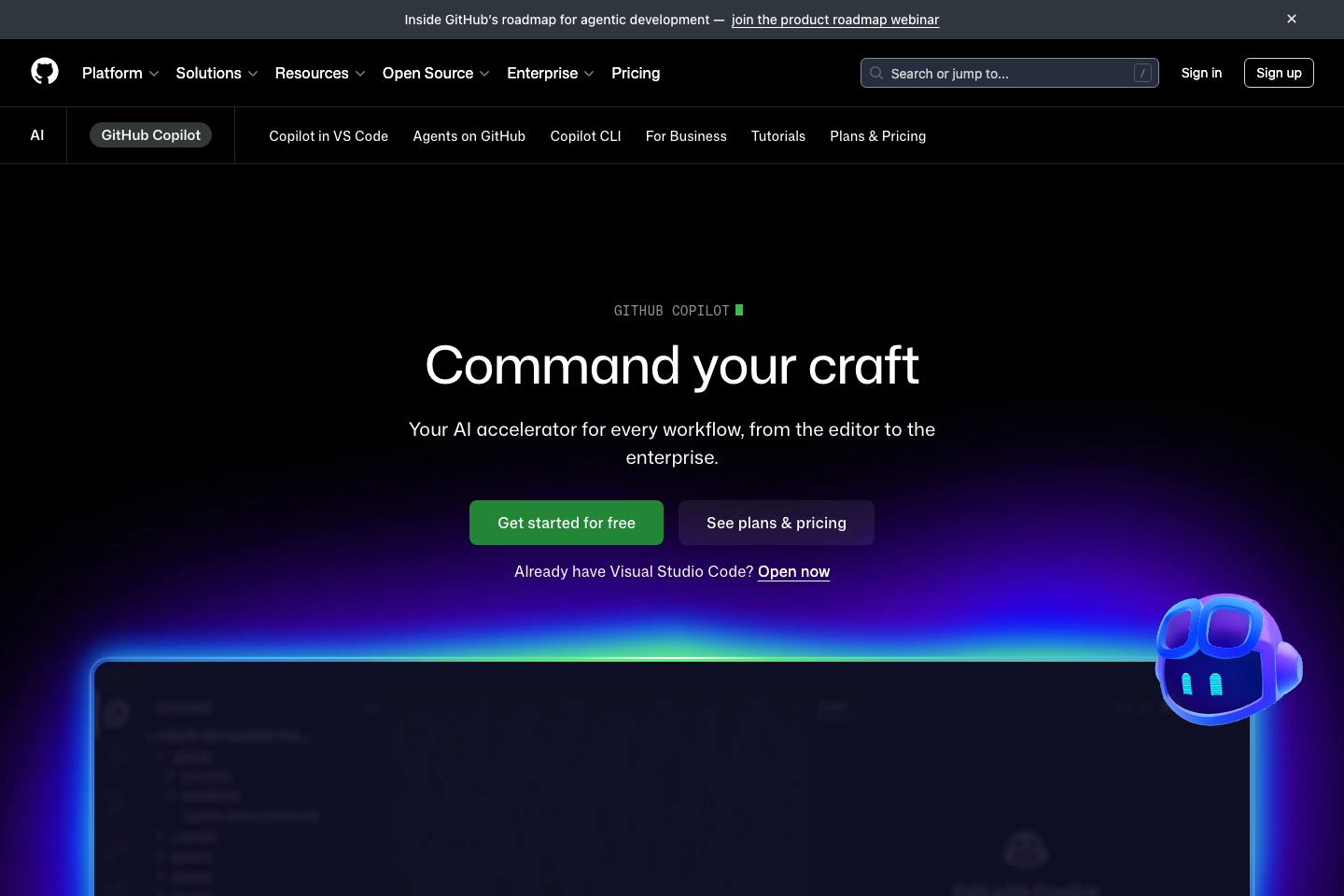Dismiss the webinar announcement banner
This screenshot has width=1344, height=896.
click(x=1292, y=19)
